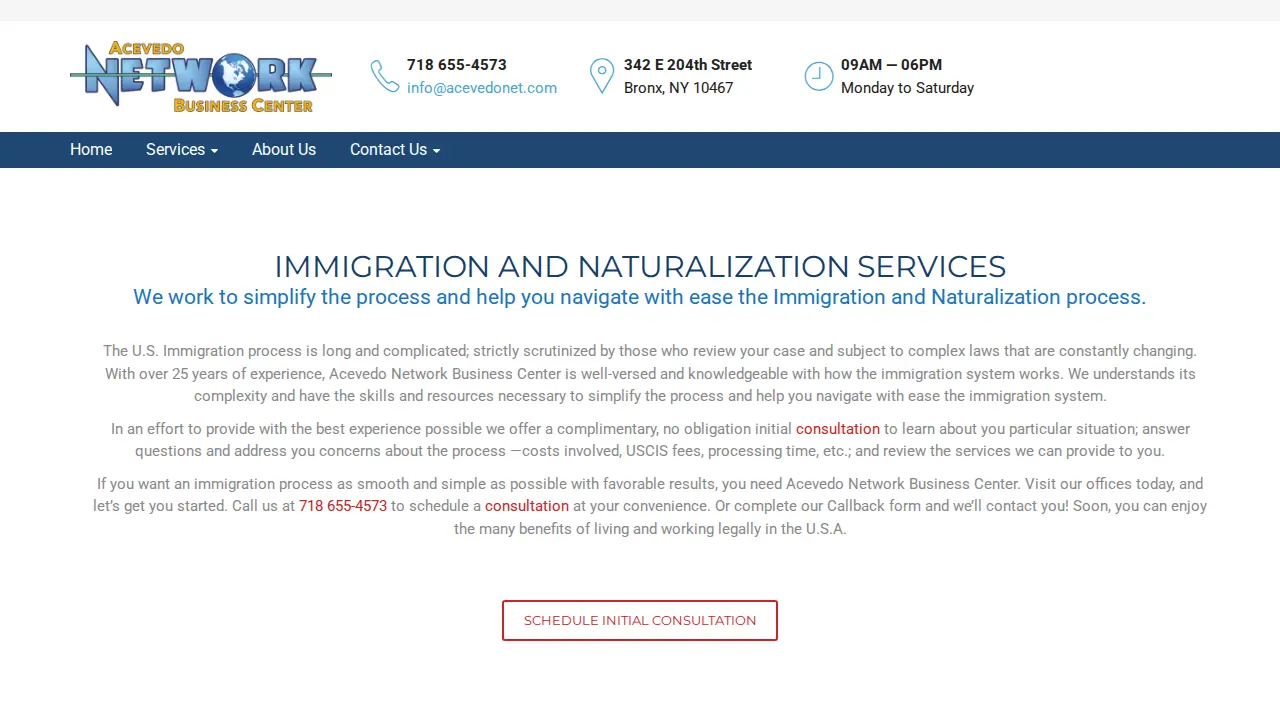
Task: Click the Acevedo Network Business Center logo
Action: pos(201,77)
